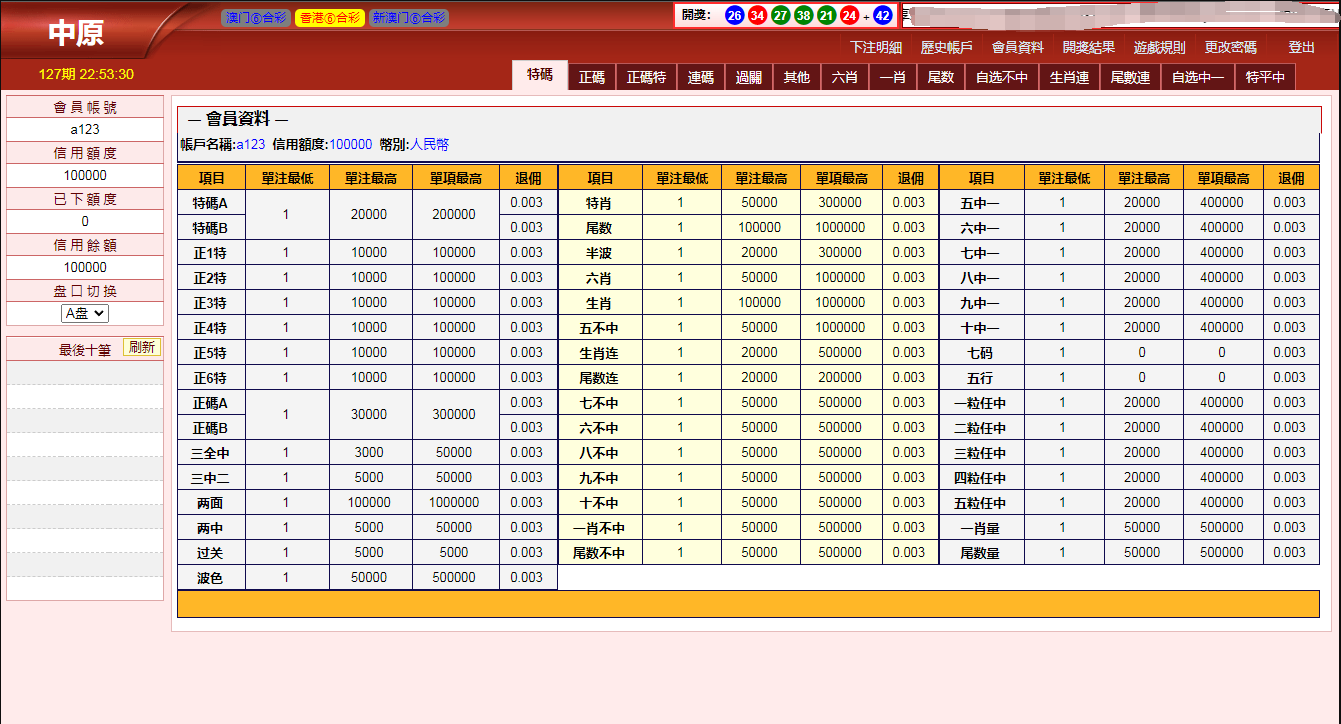Click the red 34 lottery ball
Image resolution: width=1341 pixels, height=724 pixels.
click(x=757, y=16)
